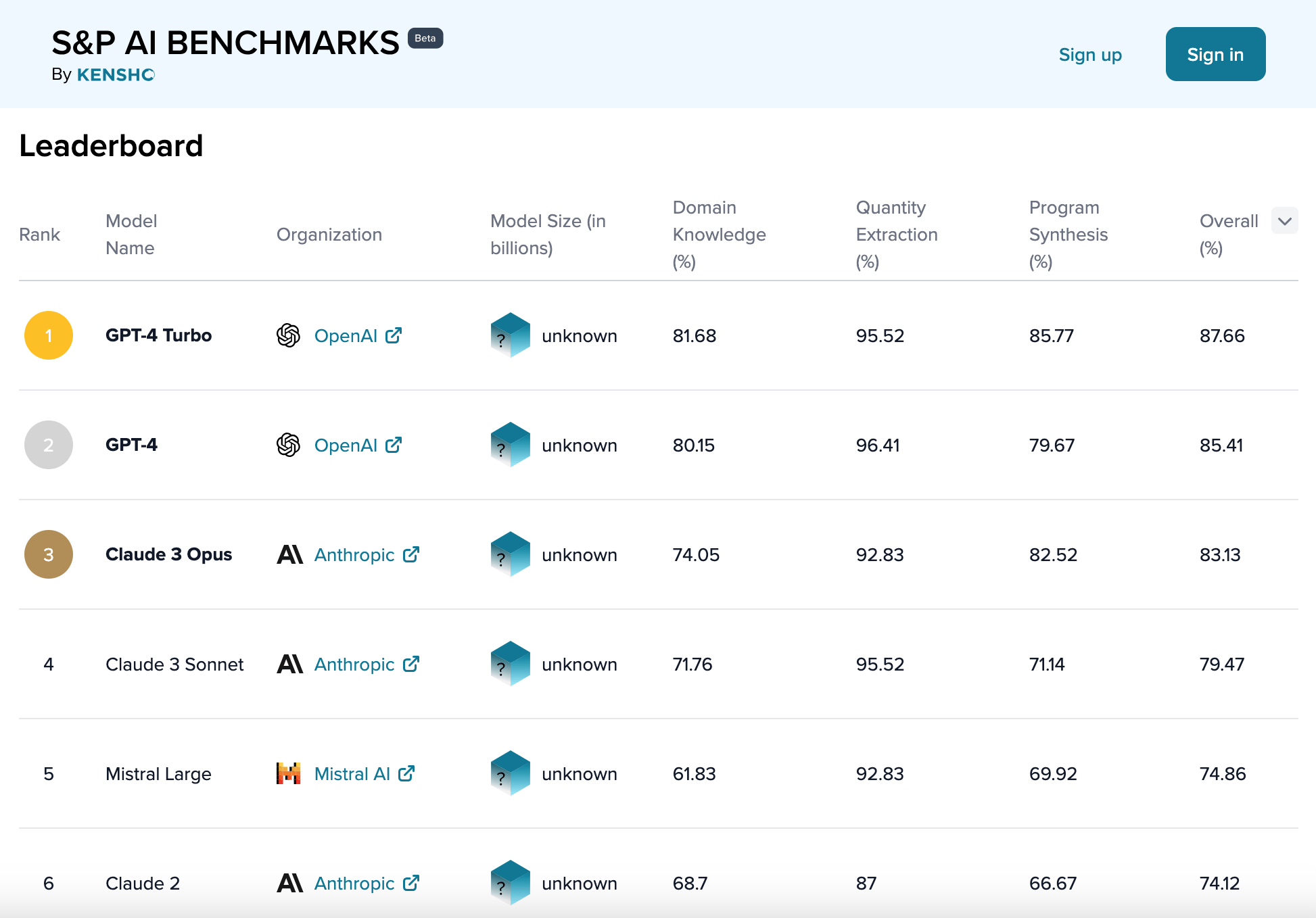Select the Claude 3 Opus model name
This screenshot has height=918, width=1316.
pos(169,554)
